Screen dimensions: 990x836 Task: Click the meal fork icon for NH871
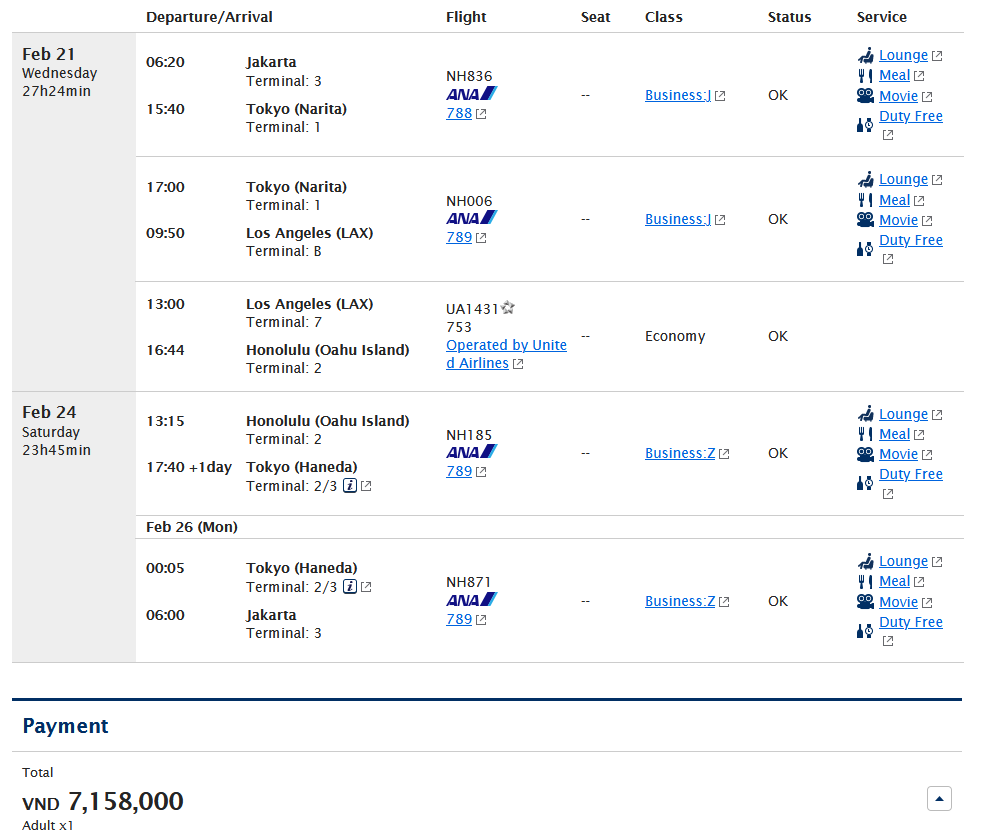pos(865,582)
